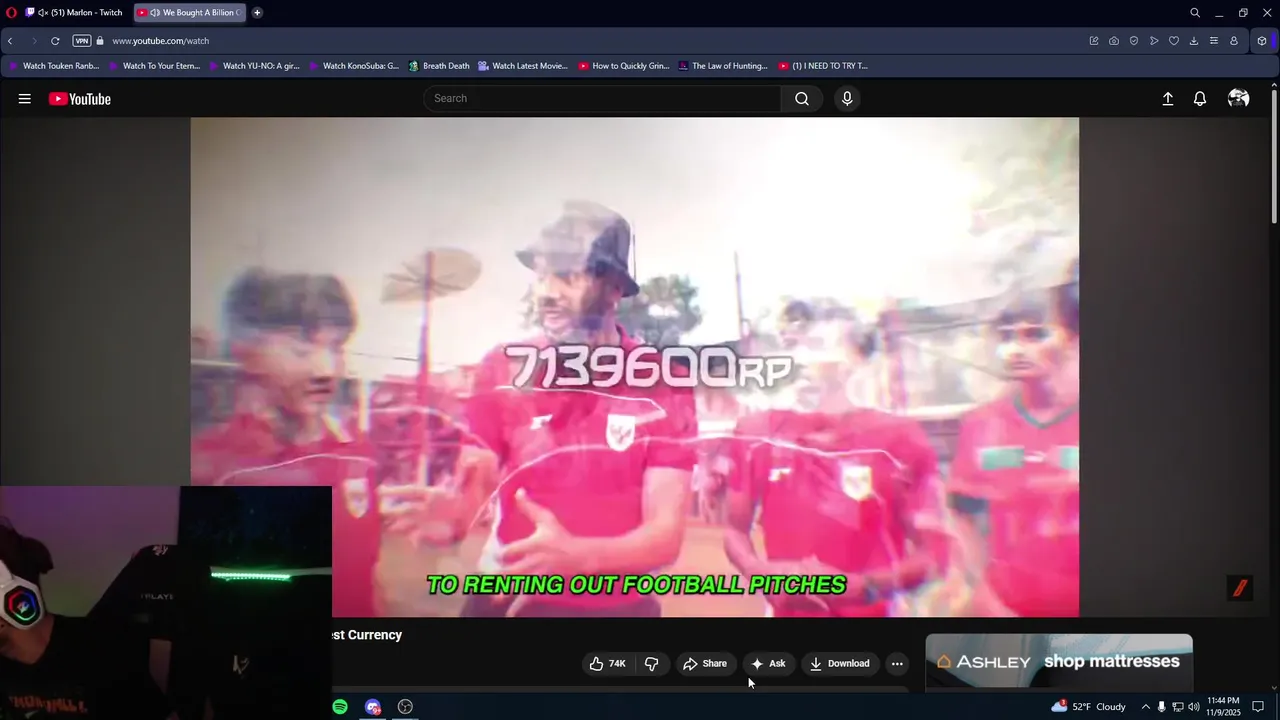Viewport: 1280px width, 720px height.
Task: Open Watch Latest Movie... bookmark
Action: click(523, 66)
